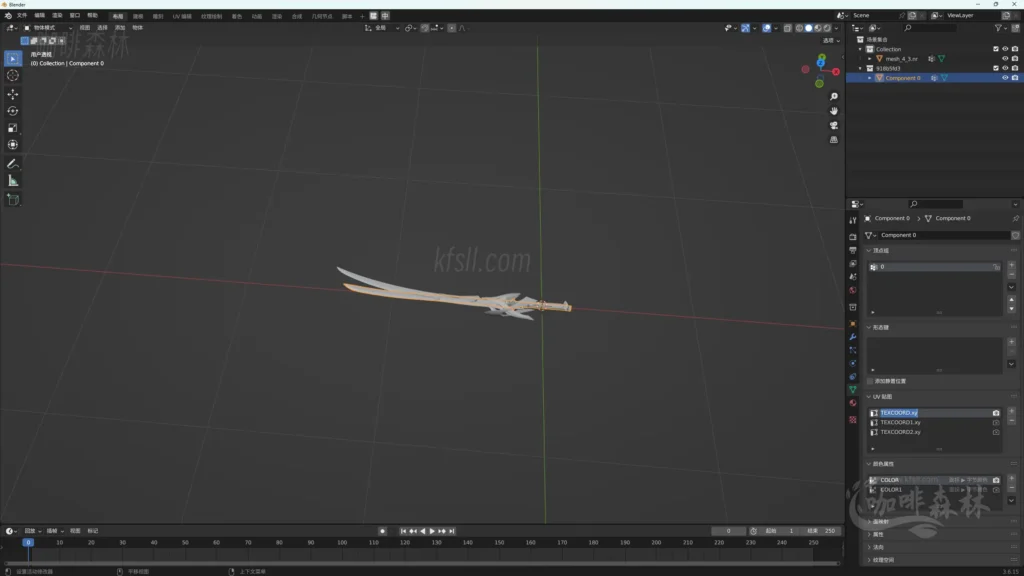Switch to the UV 编辑 workspace tab
The image size is (1024, 576).
pos(182,16)
